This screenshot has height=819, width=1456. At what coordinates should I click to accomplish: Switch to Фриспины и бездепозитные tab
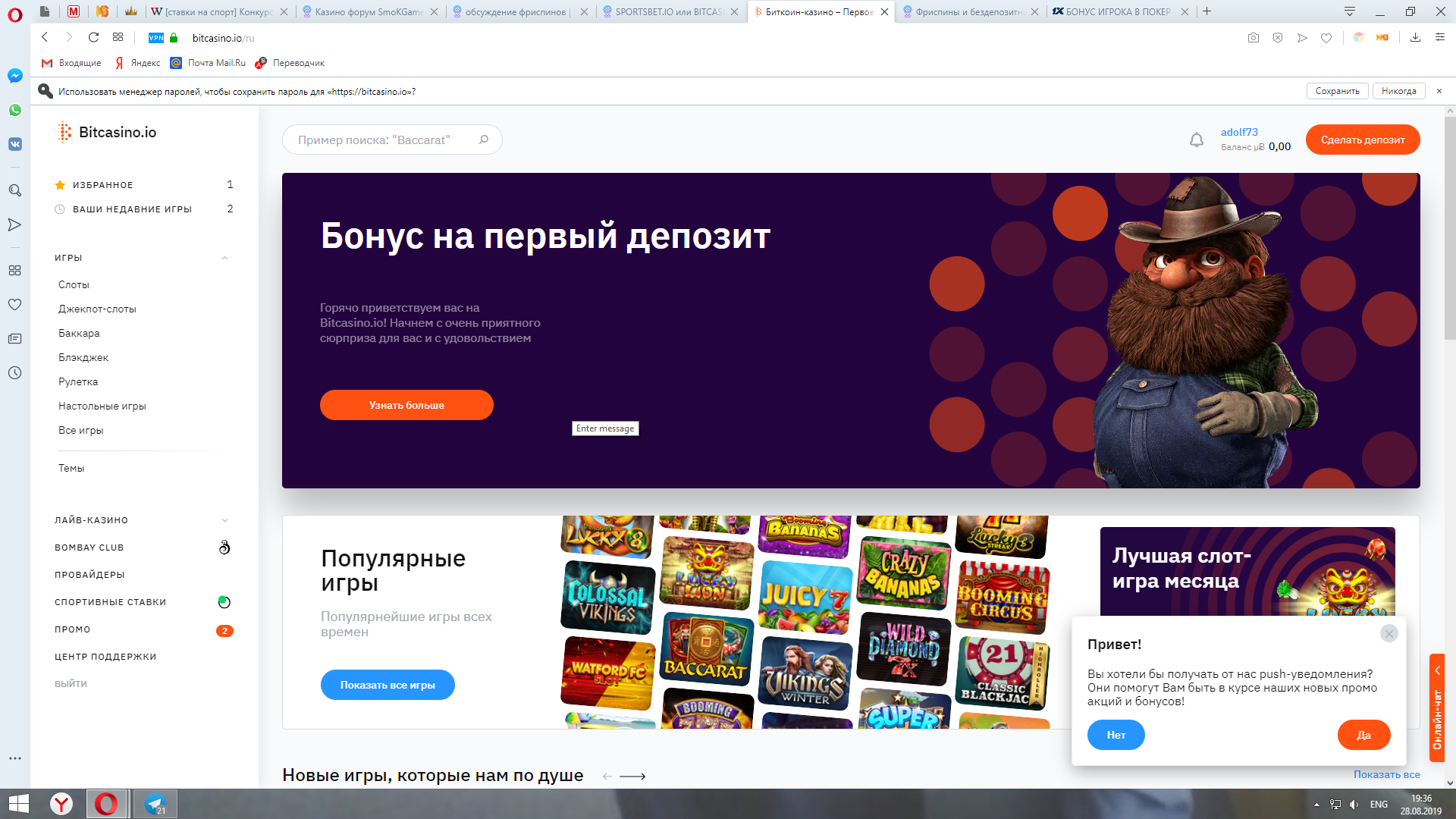[x=970, y=11]
